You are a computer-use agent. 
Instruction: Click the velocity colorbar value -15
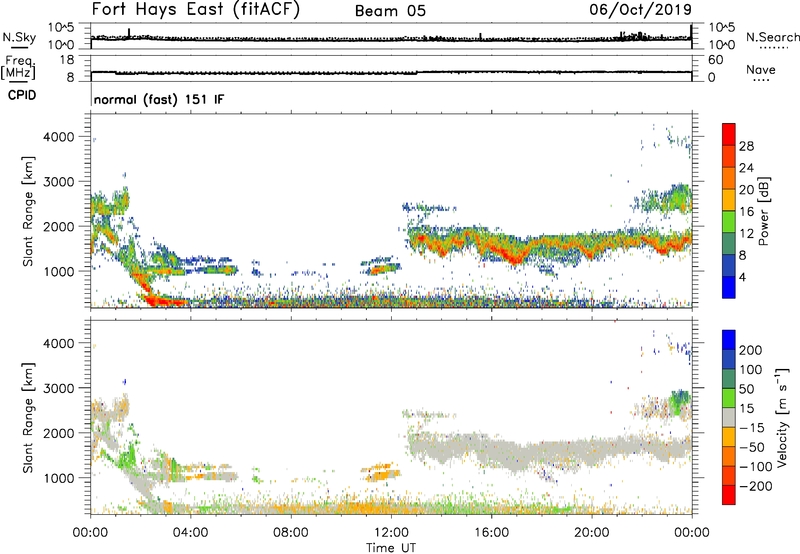tap(752, 427)
